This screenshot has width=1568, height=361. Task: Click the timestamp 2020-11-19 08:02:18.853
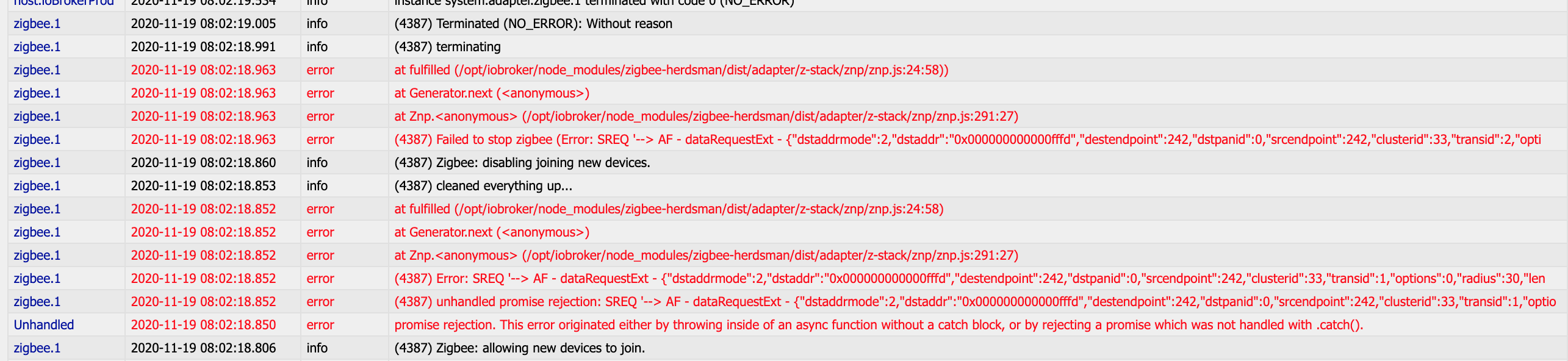point(203,186)
